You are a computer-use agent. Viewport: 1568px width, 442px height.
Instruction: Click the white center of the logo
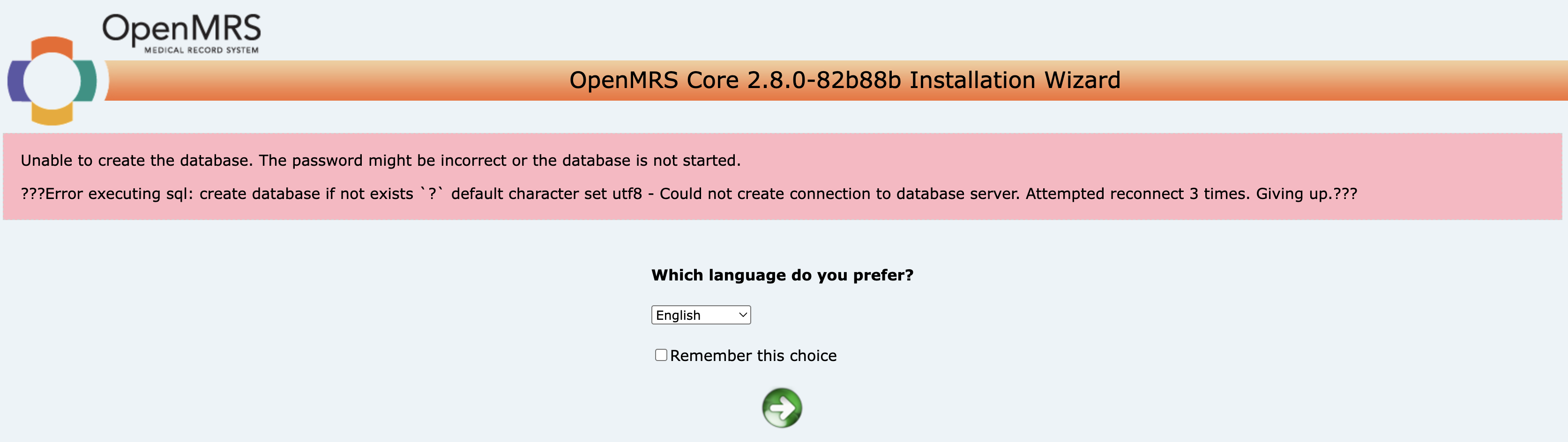pos(52,81)
